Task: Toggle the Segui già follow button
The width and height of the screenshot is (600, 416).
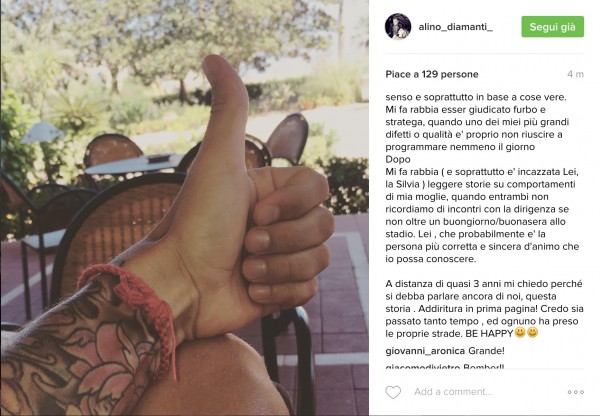Action: coord(553,27)
